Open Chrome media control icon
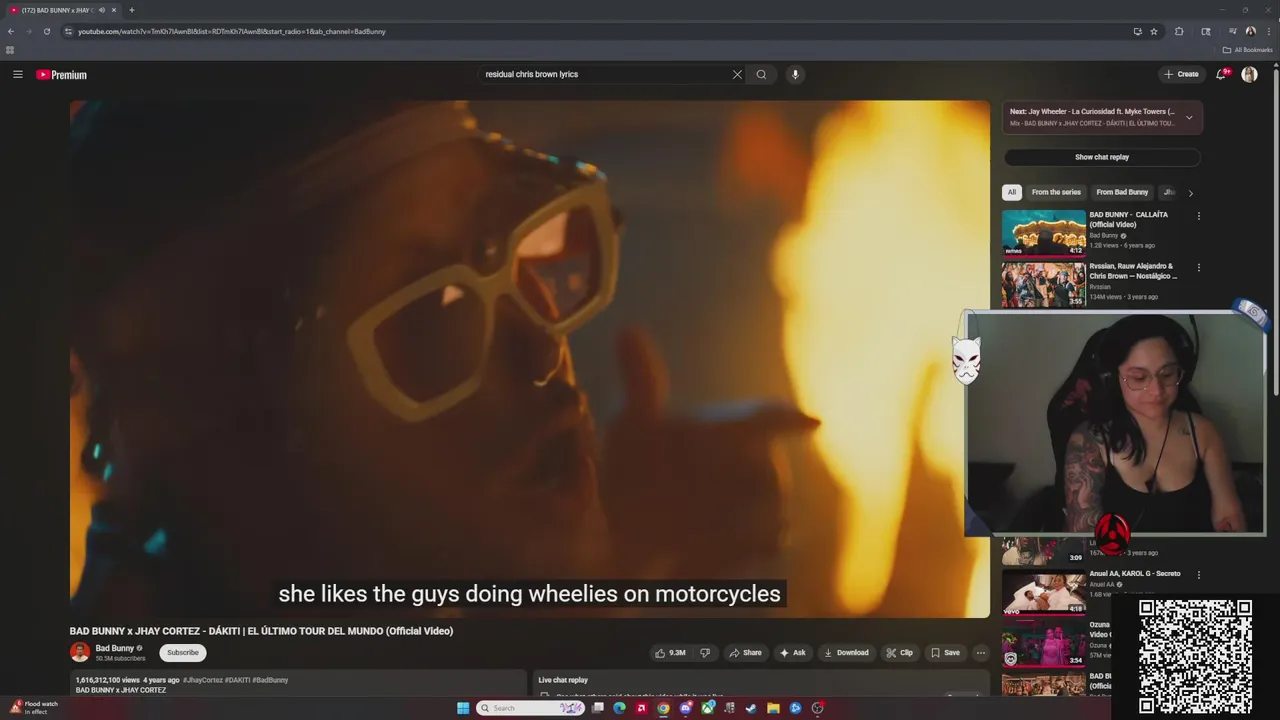Viewport: 1280px width, 720px height. pos(1233,31)
